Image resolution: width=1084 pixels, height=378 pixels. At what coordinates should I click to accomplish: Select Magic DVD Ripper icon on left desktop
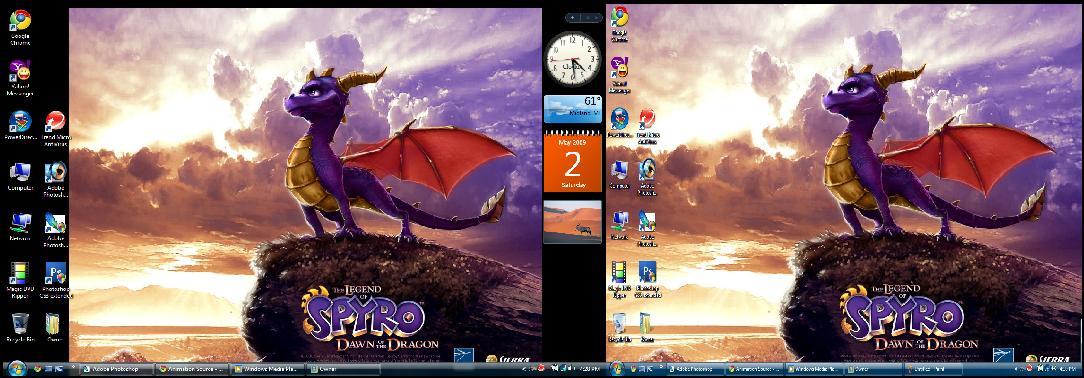click(x=19, y=279)
